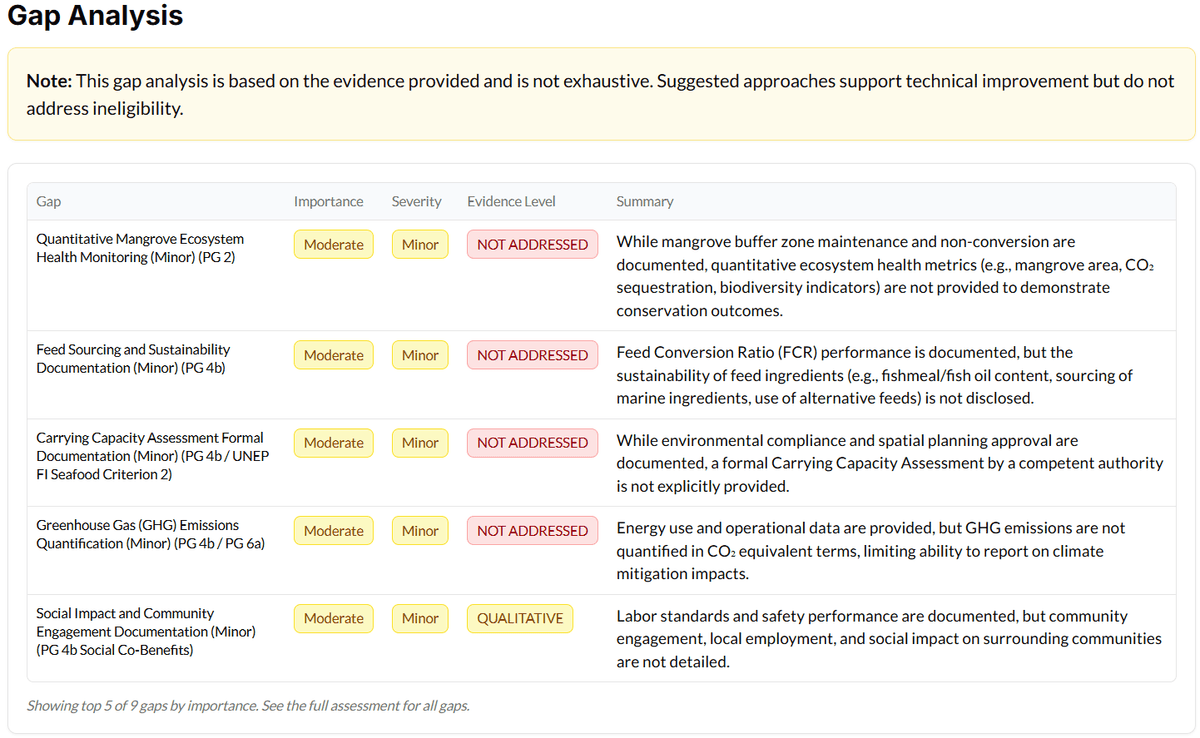This screenshot has width=1200, height=738.
Task: Click the Quantitative Mangrove Ecosystem Health Monitoring gap name
Action: 140,248
